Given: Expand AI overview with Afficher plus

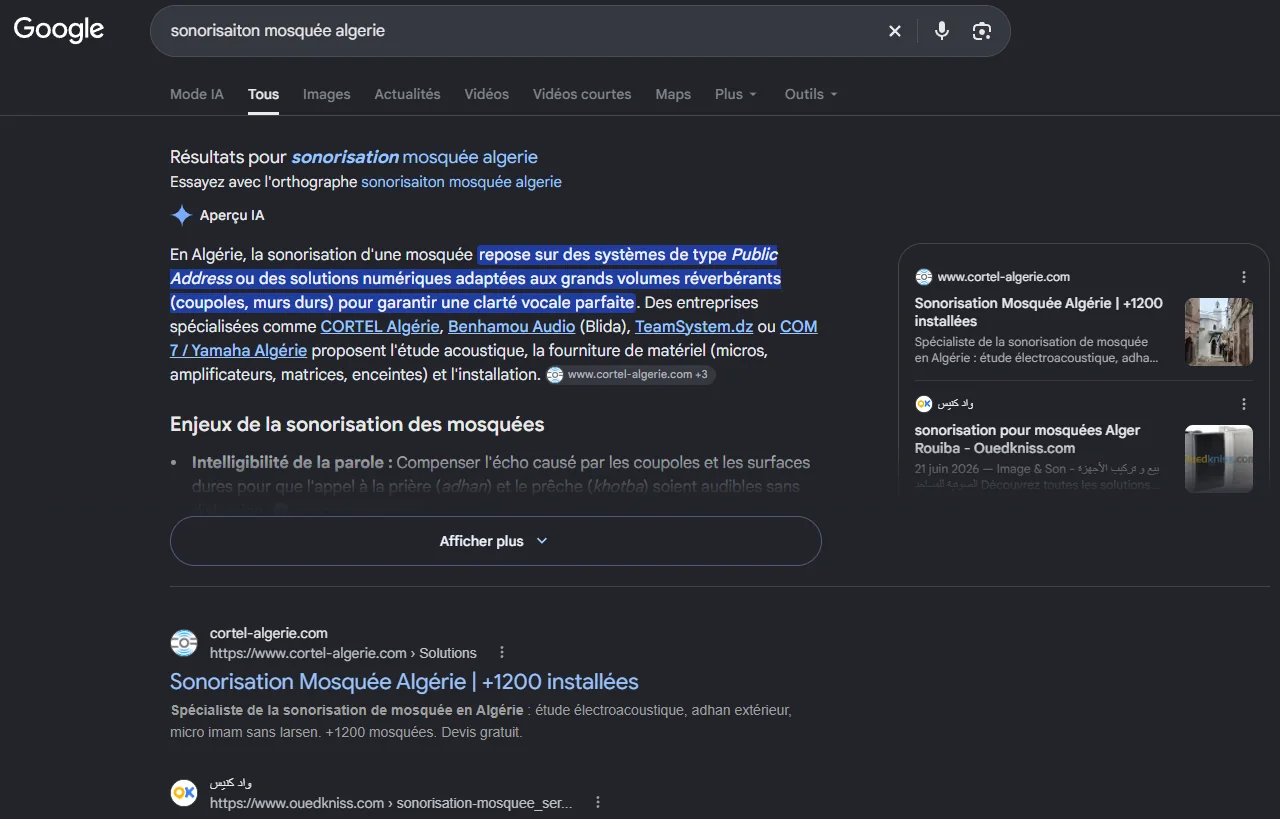Looking at the screenshot, I should coord(496,541).
